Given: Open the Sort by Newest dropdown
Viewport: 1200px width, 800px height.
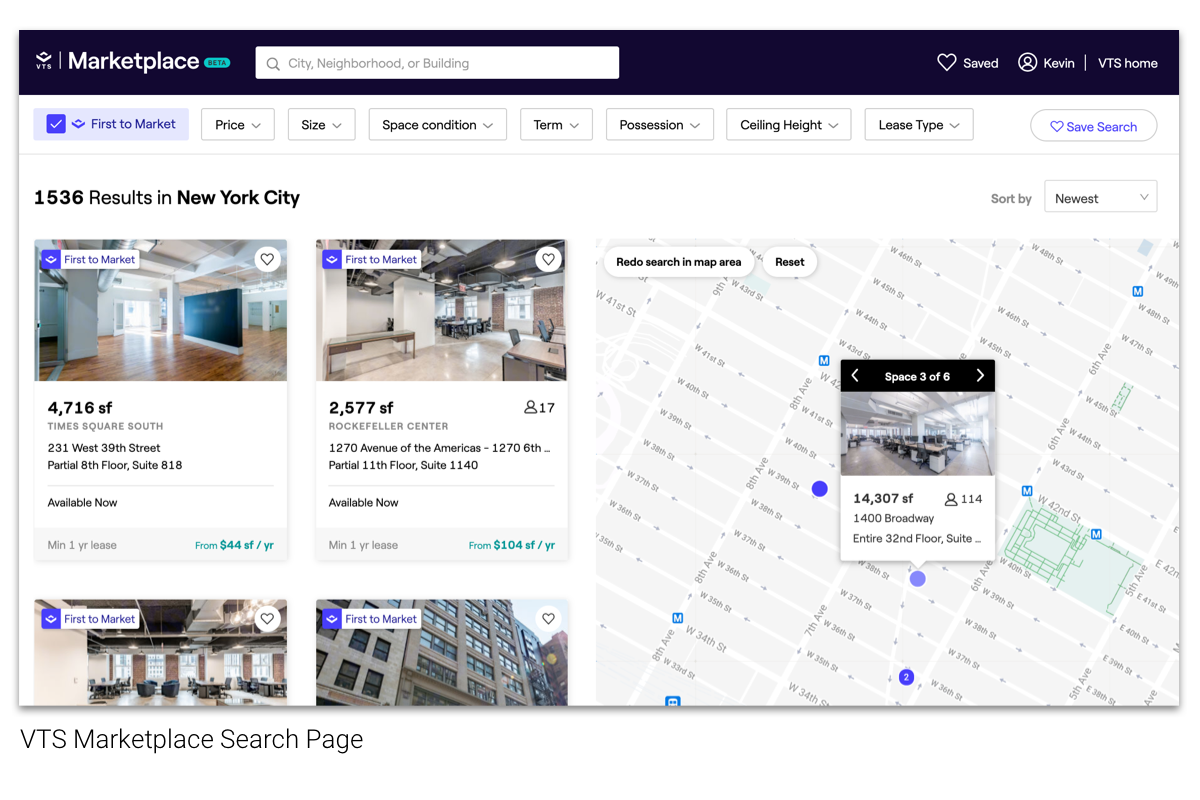Looking at the screenshot, I should coord(1100,198).
